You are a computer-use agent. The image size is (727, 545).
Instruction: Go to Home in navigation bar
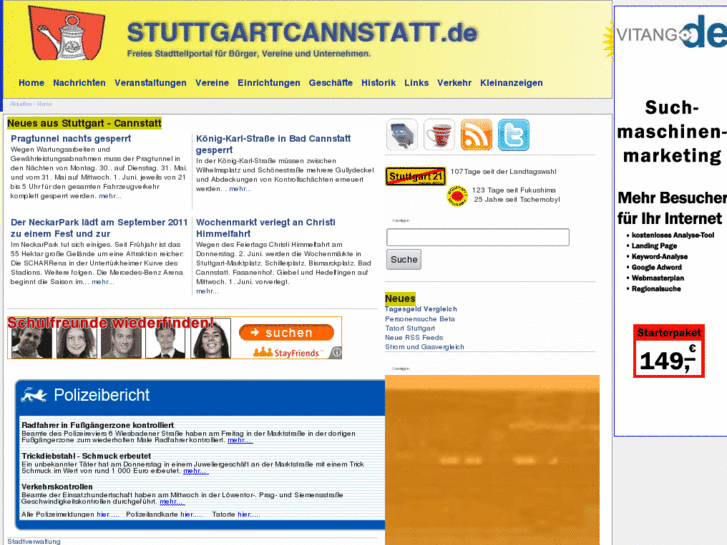pyautogui.click(x=32, y=83)
